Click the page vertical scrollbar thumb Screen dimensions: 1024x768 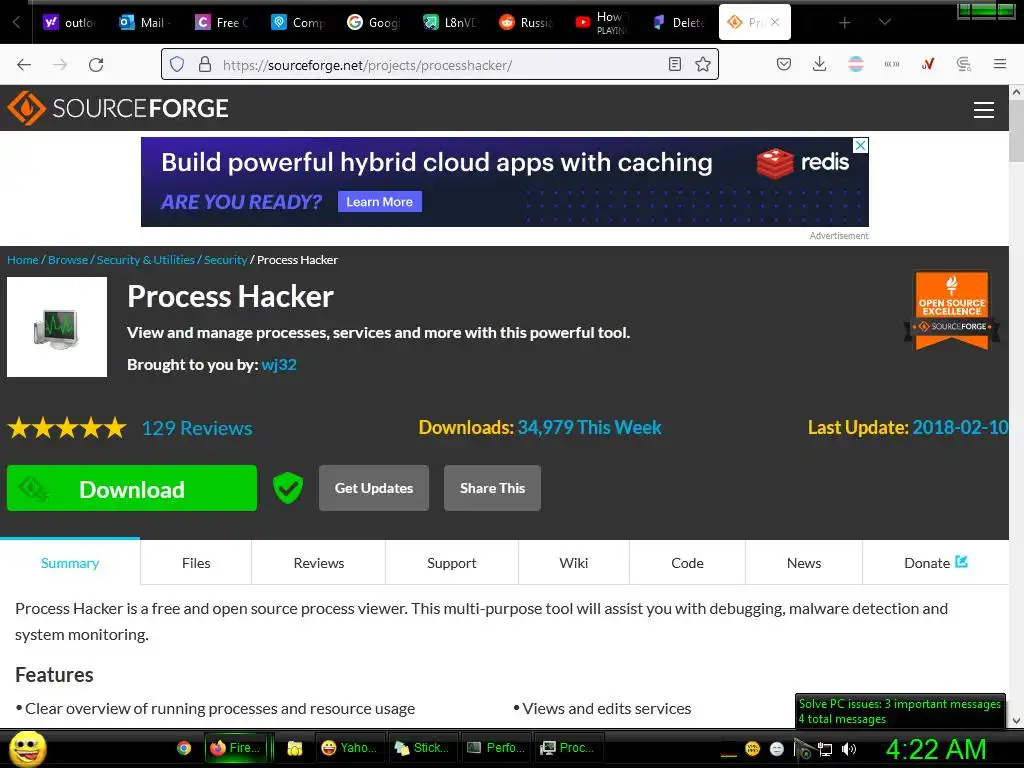coord(1016,132)
